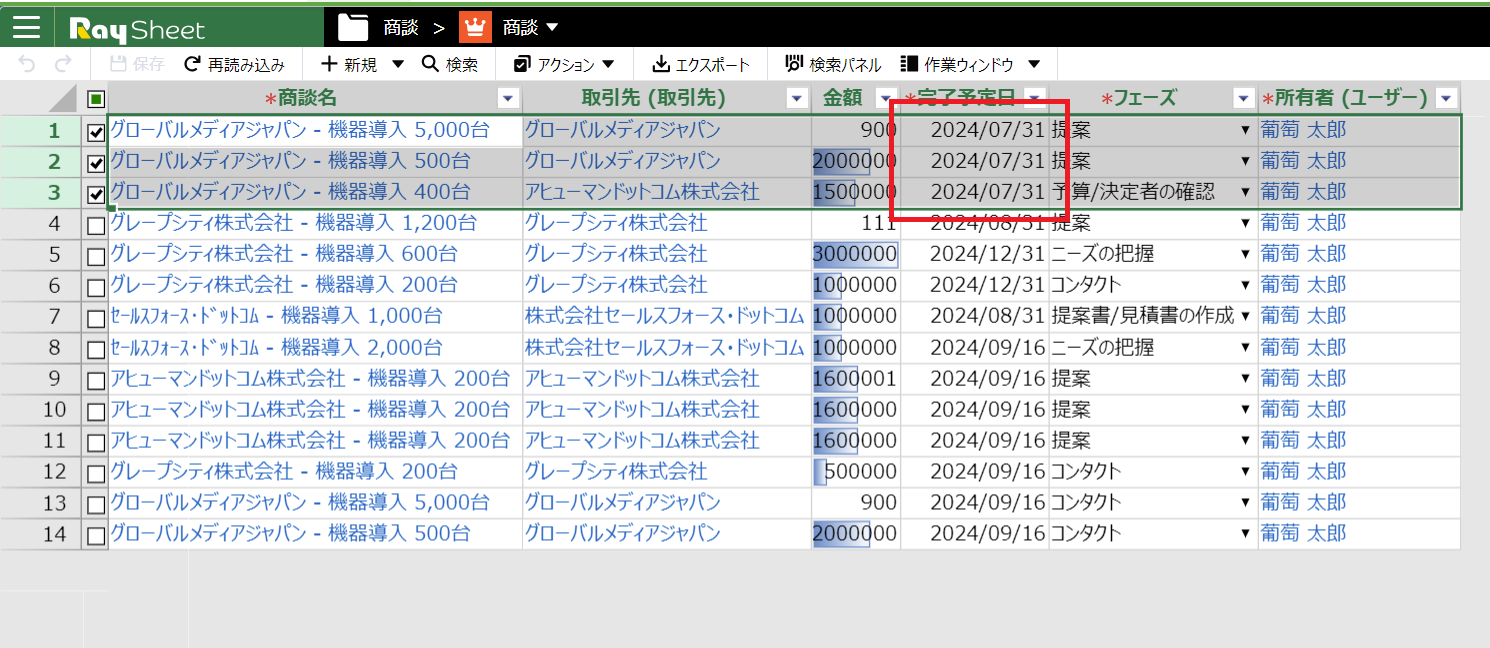Click the 3000000 amount data bar cell

(x=855, y=255)
